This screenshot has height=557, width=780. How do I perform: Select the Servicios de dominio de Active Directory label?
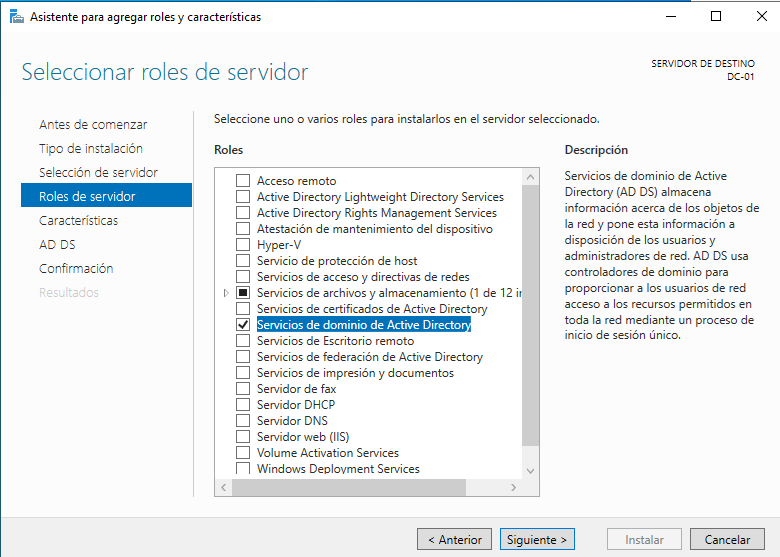[364, 325]
